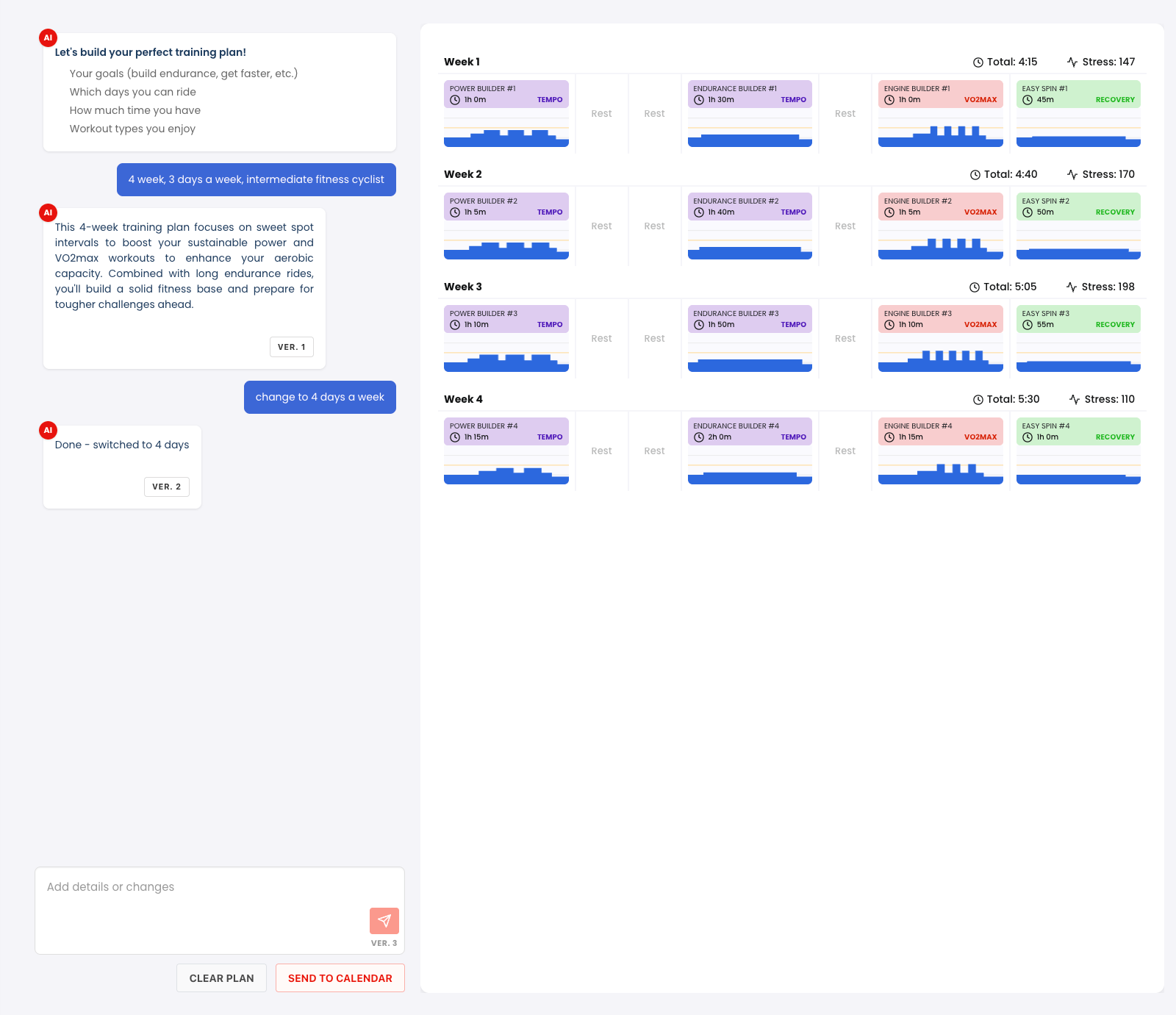Send the plan using Send to Calendar
This screenshot has height=1015, width=1176.
point(340,978)
